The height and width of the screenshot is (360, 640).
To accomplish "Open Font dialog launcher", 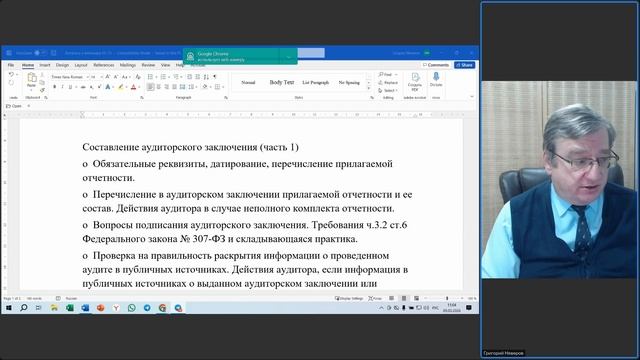I will point(142,98).
